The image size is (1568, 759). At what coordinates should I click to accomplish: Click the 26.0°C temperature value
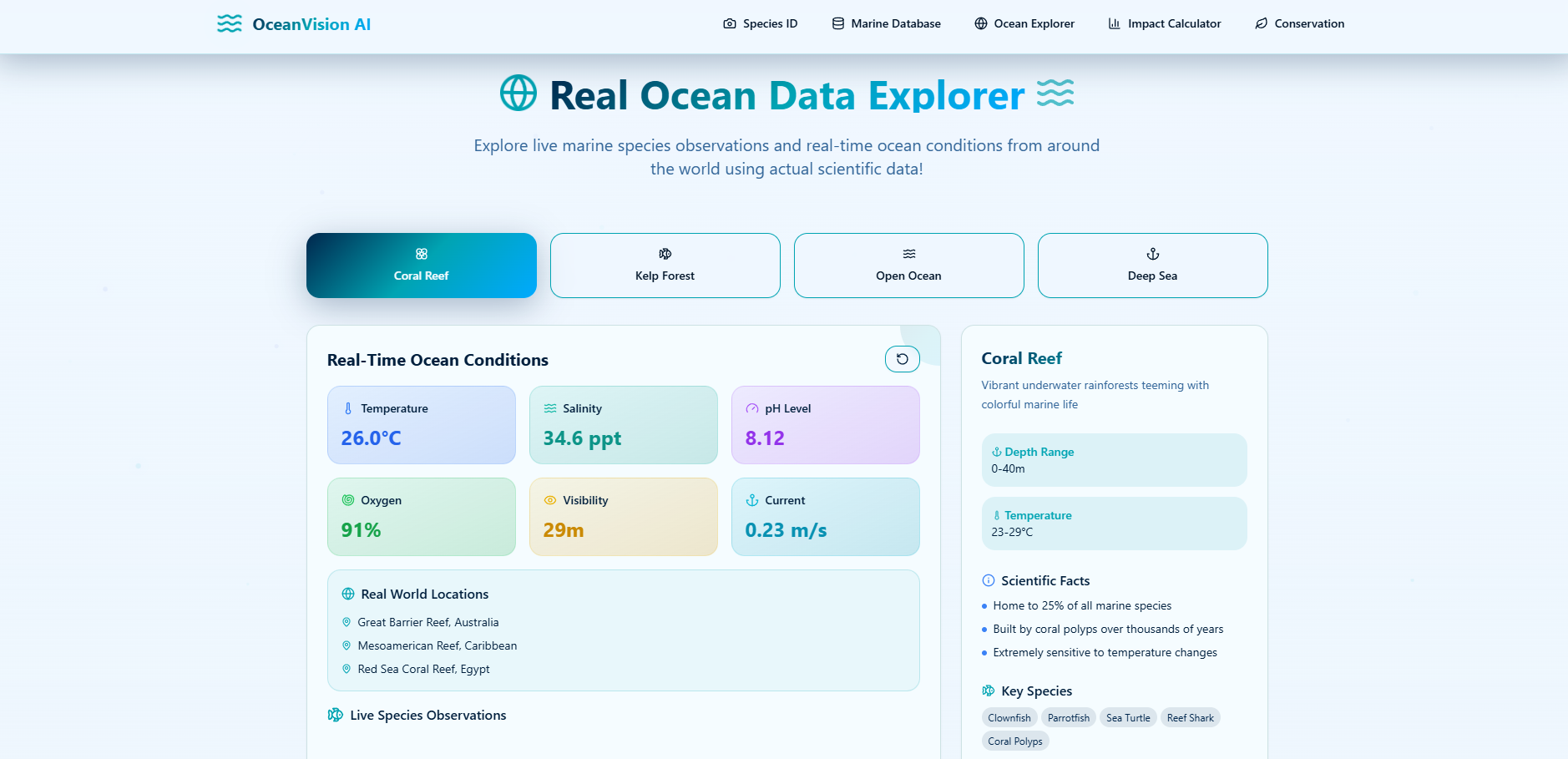click(x=372, y=438)
